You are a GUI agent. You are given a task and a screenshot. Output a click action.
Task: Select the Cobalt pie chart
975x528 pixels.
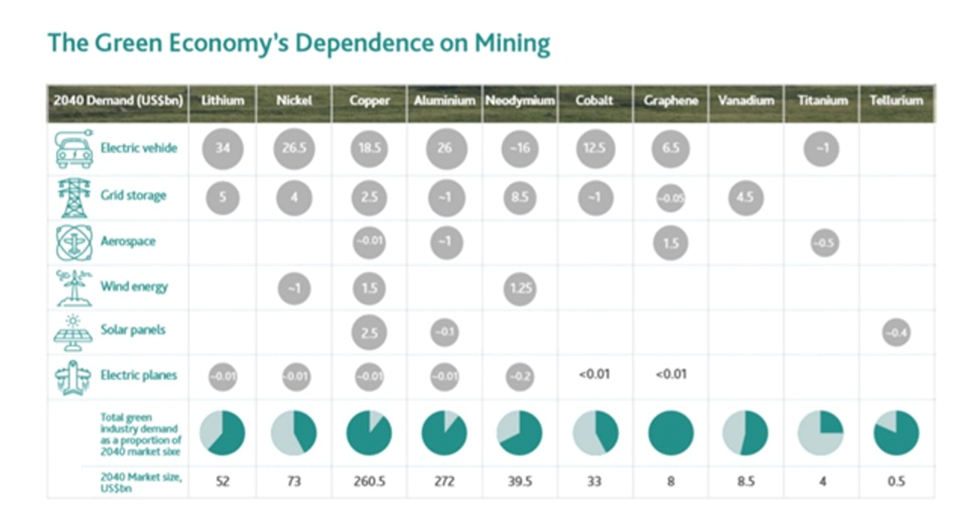pyautogui.click(x=595, y=433)
